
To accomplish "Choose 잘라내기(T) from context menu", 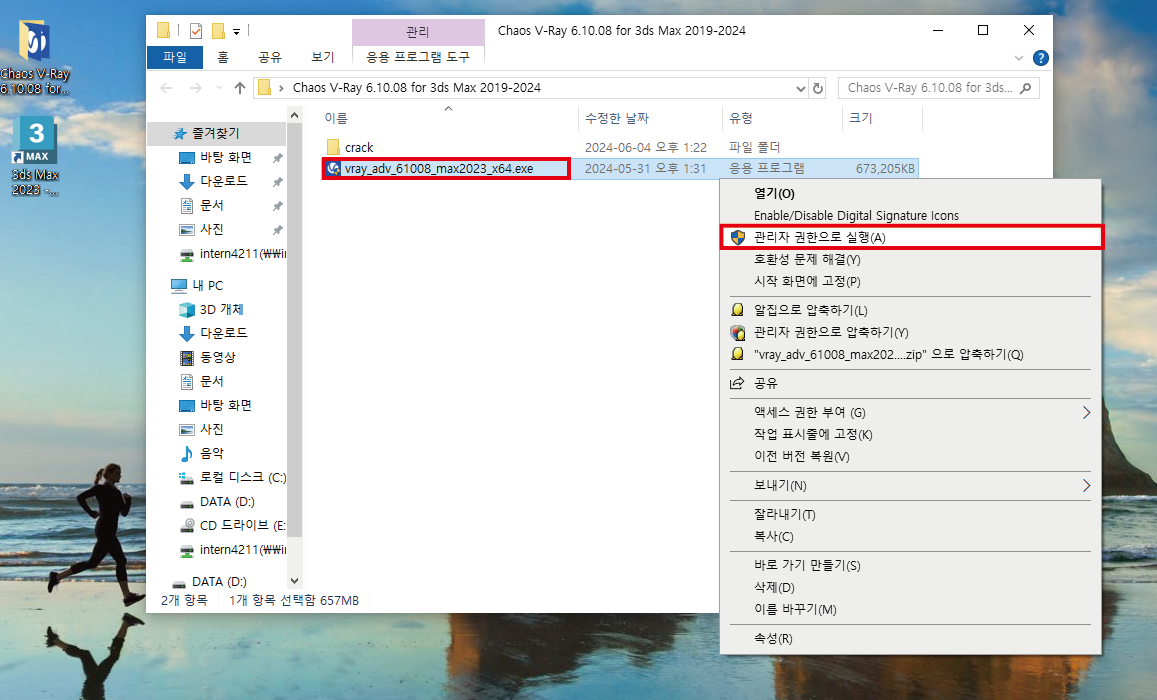I will [x=911, y=514].
